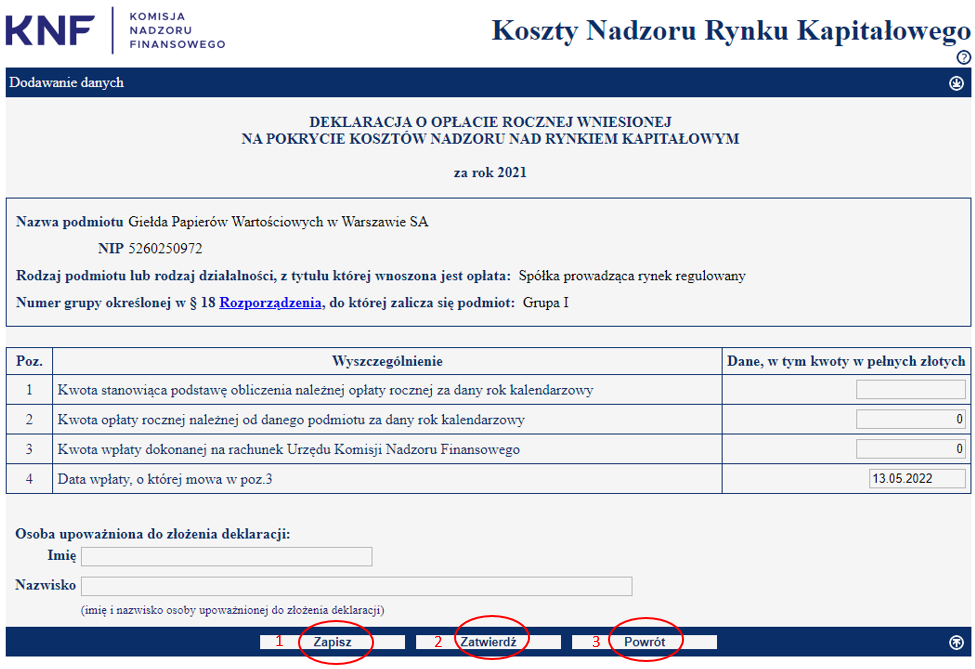This screenshot has height=669, width=975.
Task: Click into the Nazwisko text field
Action: coord(356,586)
